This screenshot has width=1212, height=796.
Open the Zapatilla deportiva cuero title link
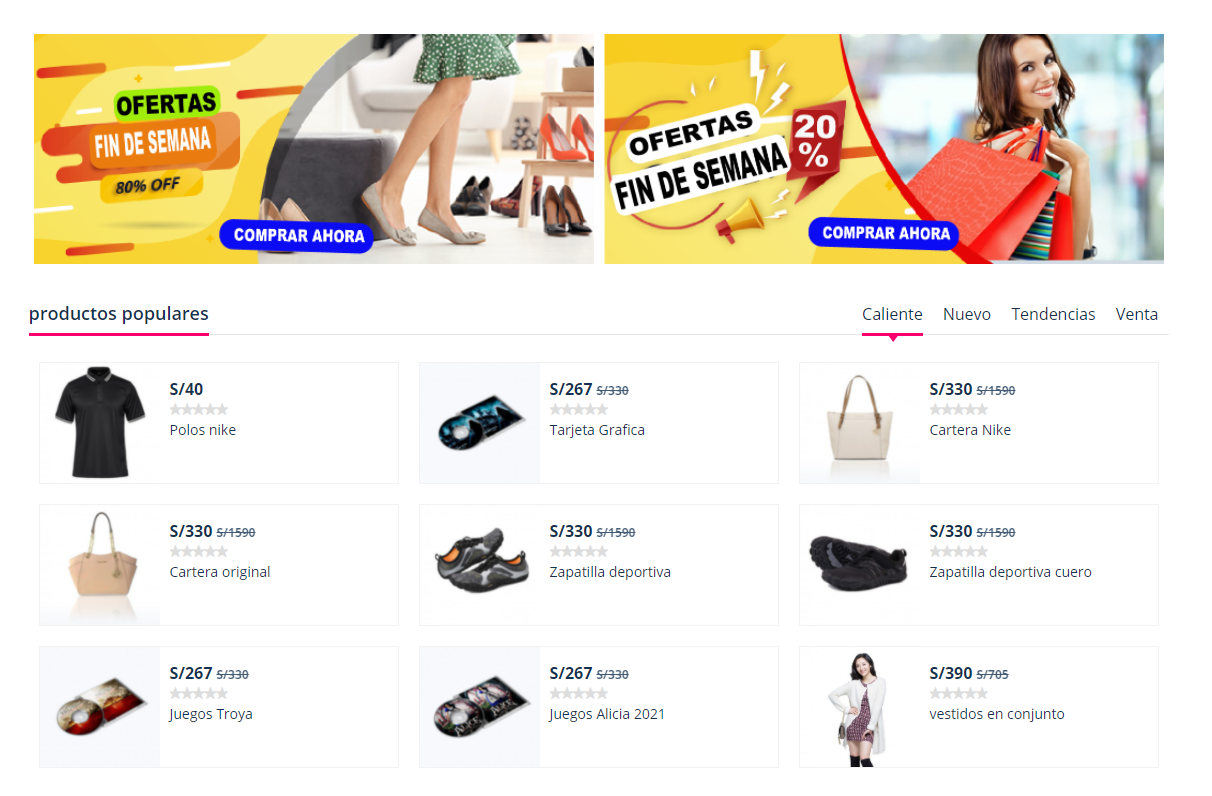pos(1011,572)
